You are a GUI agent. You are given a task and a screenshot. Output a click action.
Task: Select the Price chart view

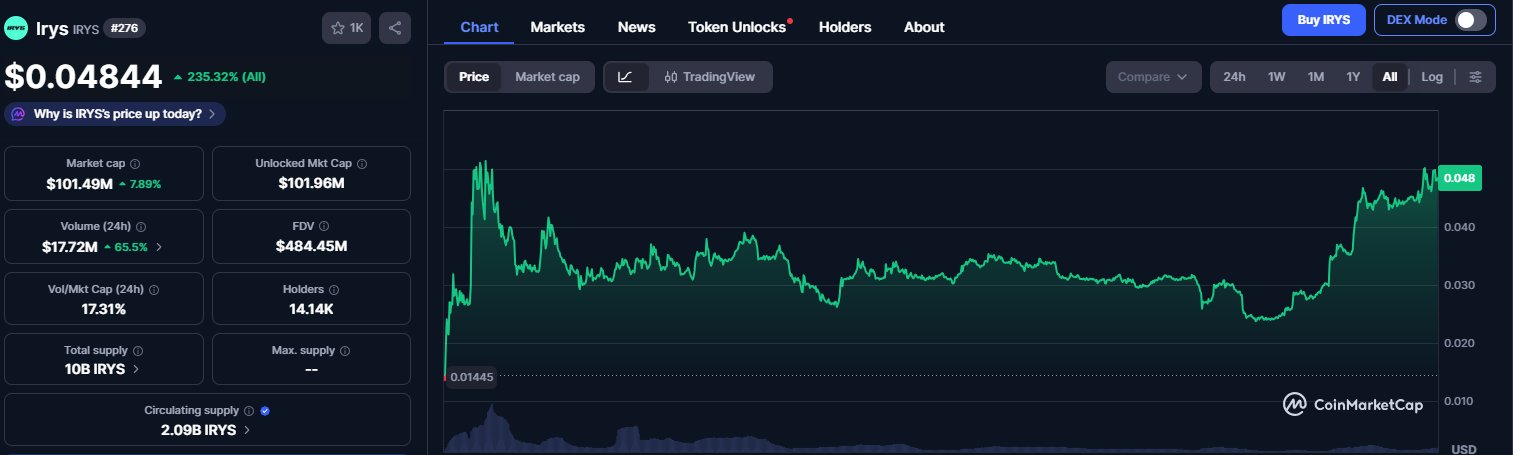click(x=474, y=77)
